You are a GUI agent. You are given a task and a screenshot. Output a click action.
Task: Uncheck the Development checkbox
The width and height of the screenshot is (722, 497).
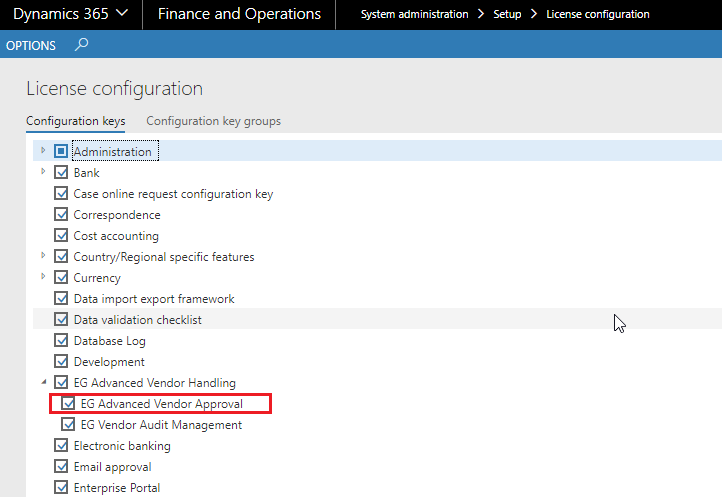click(61, 361)
